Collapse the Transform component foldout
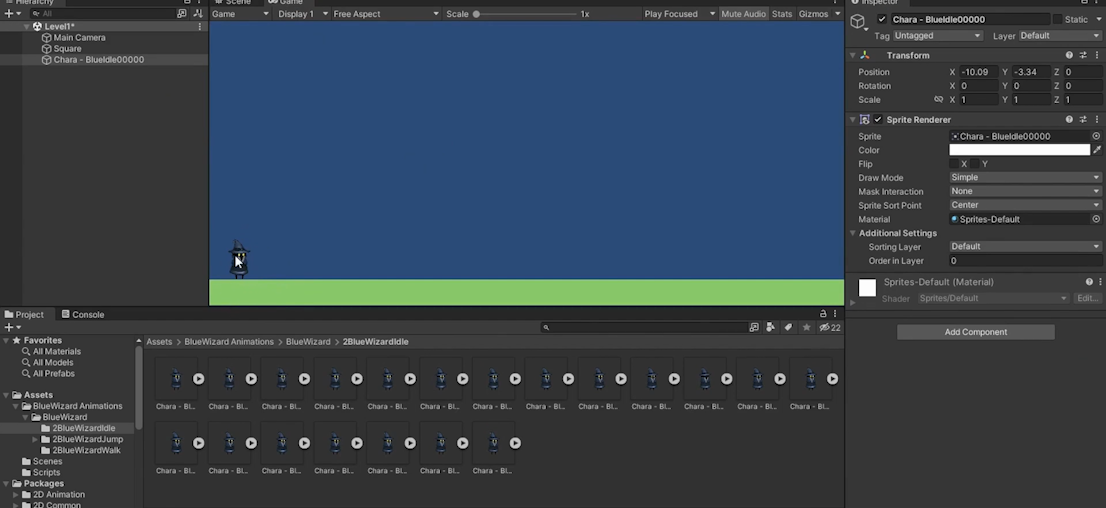1106x508 pixels. tap(852, 55)
